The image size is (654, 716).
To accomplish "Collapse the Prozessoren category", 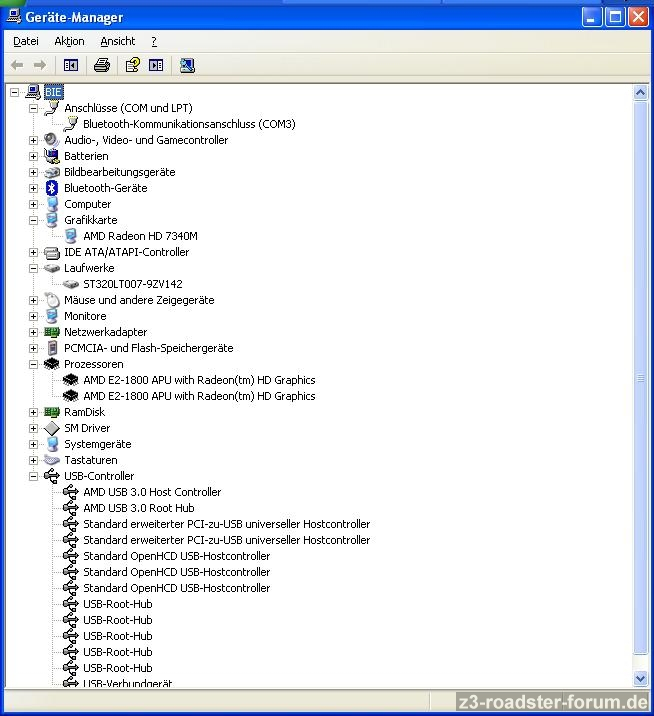I will pyautogui.click(x=33, y=364).
